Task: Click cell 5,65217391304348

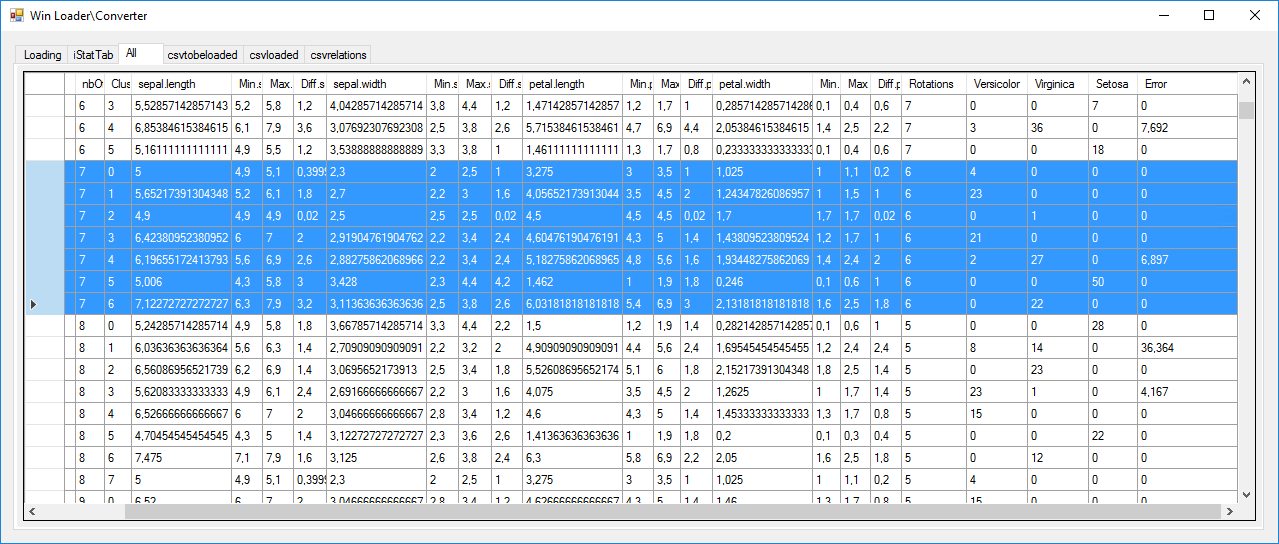Action: (182, 194)
